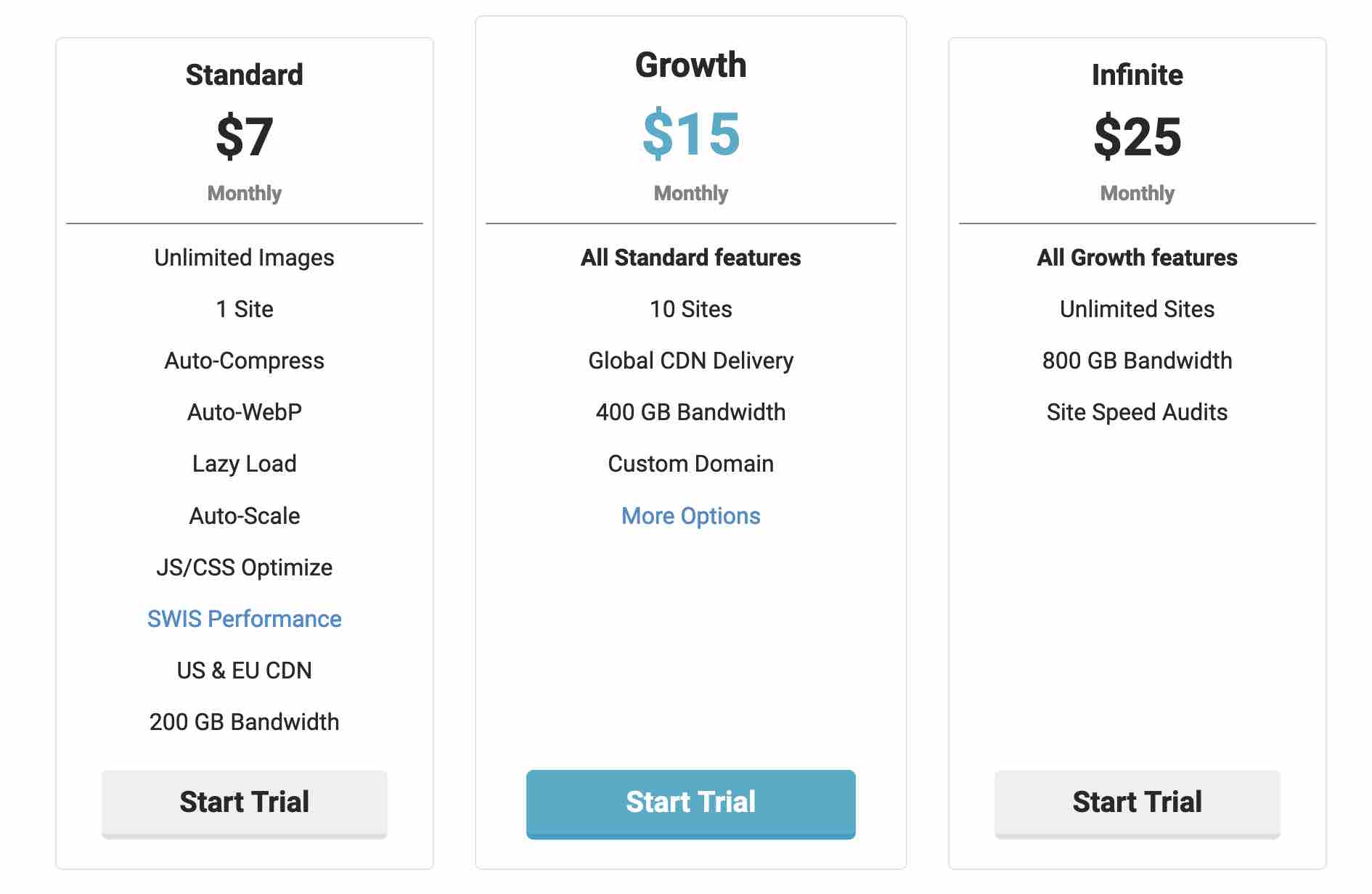This screenshot has height=894, width=1372.
Task: Click the All Growth features text
Action: [1137, 258]
